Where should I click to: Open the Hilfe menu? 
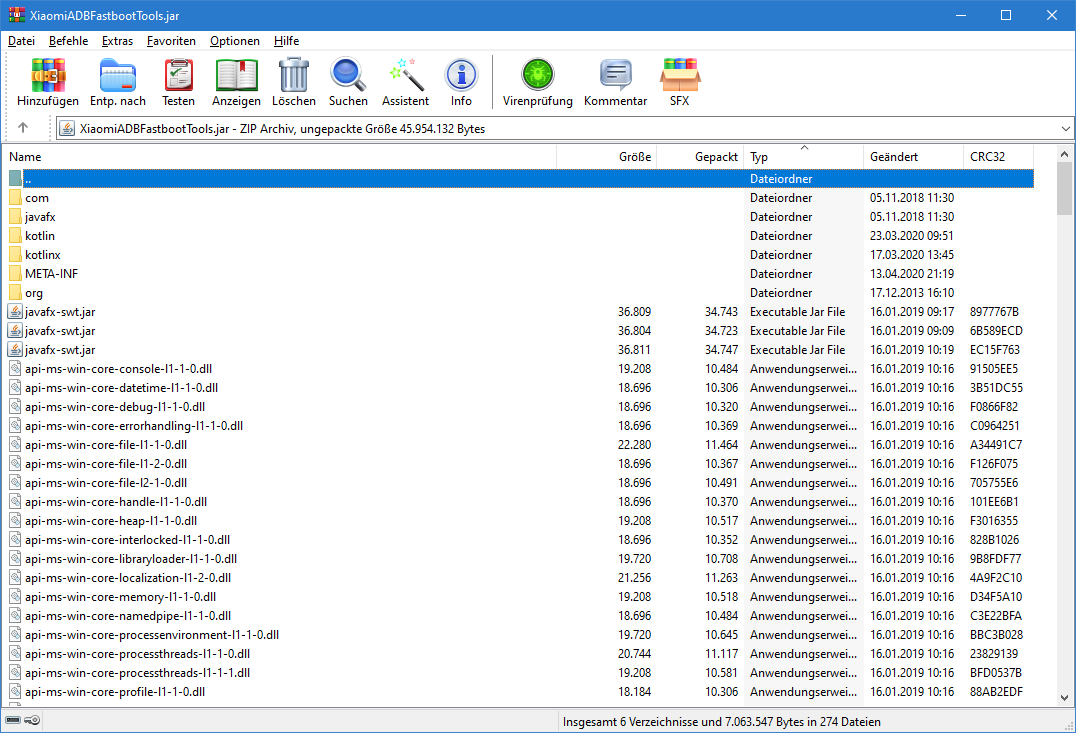(x=286, y=41)
